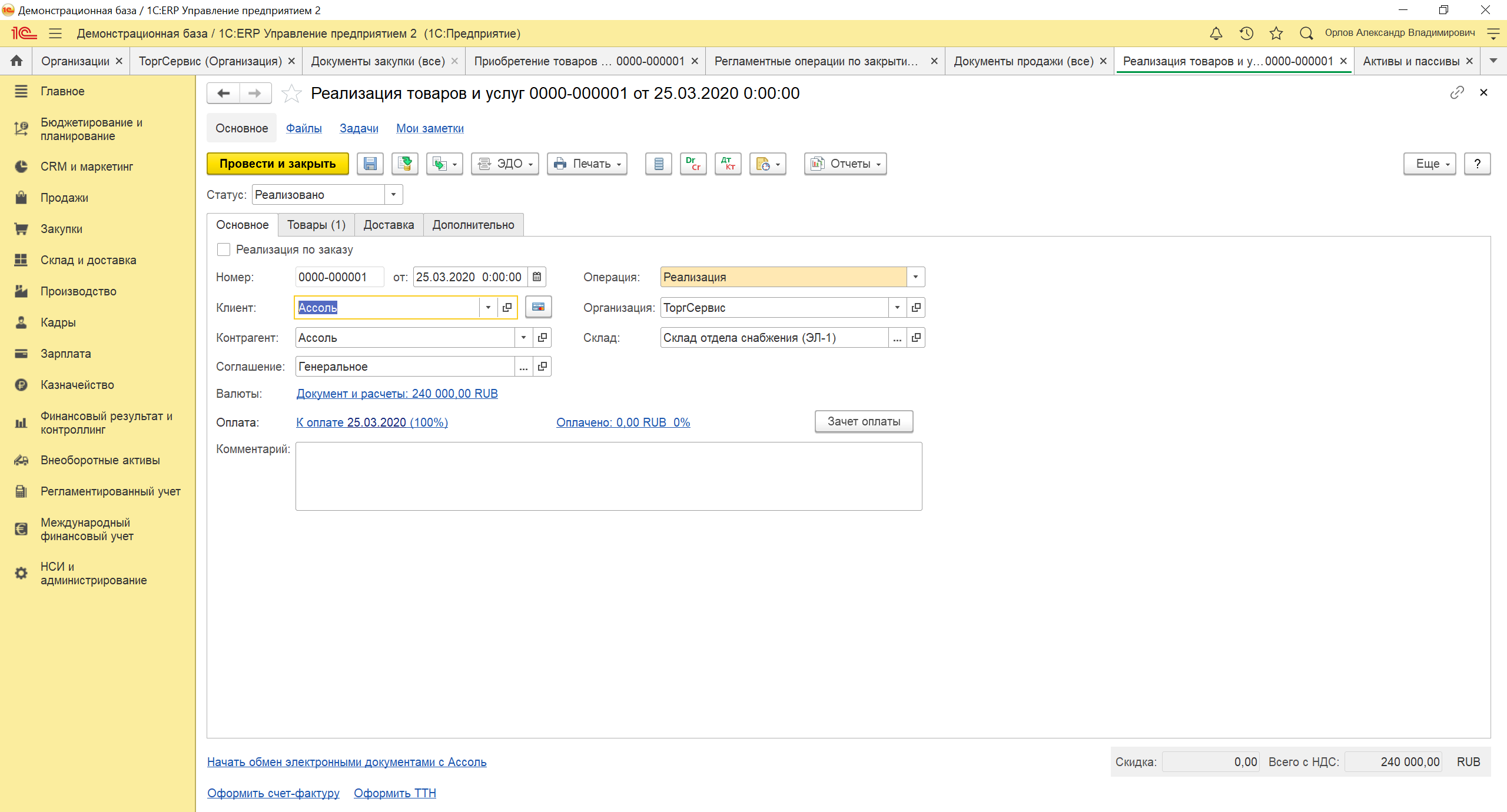
Task: Open the Контрагент record Ассоль
Action: 542,337
